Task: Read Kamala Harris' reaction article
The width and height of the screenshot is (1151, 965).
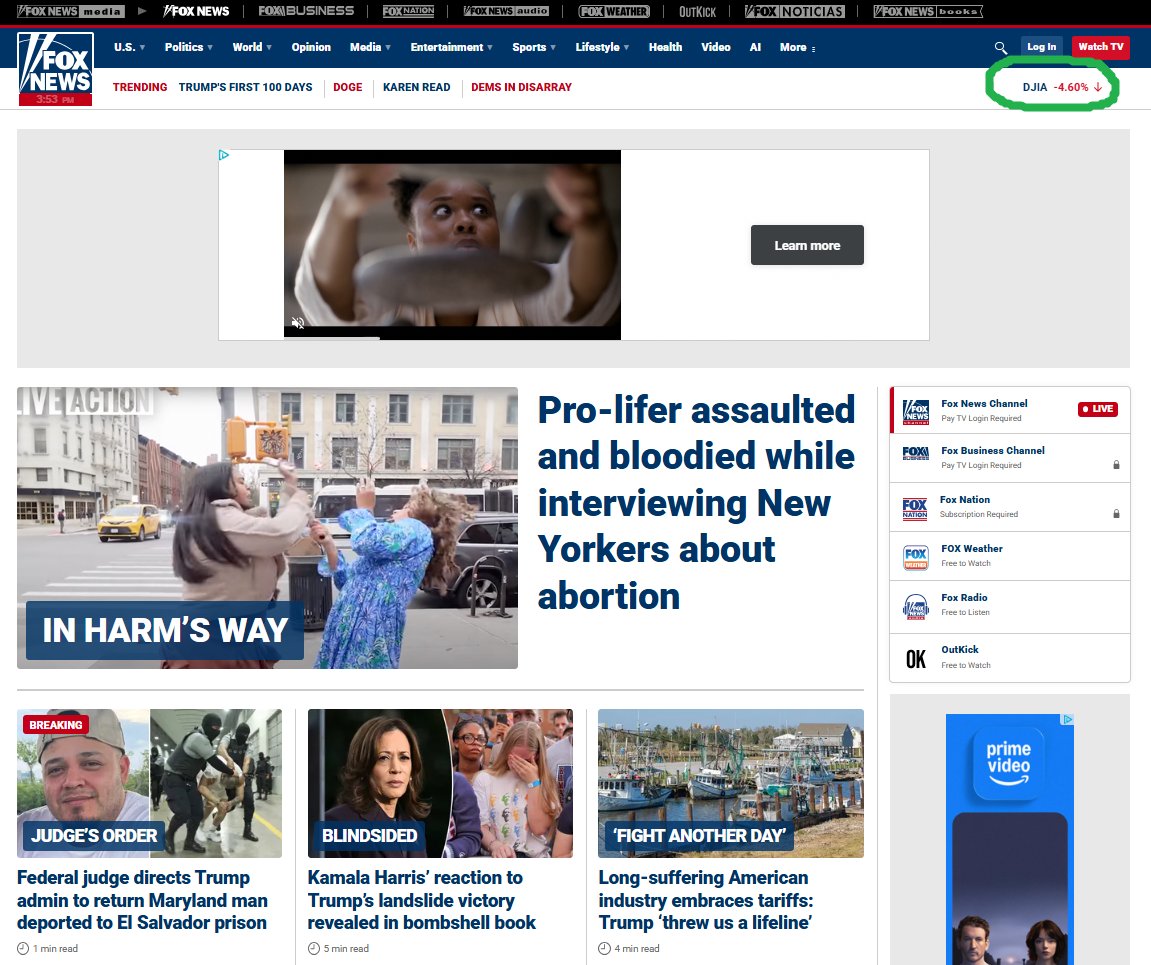Action: 421,900
